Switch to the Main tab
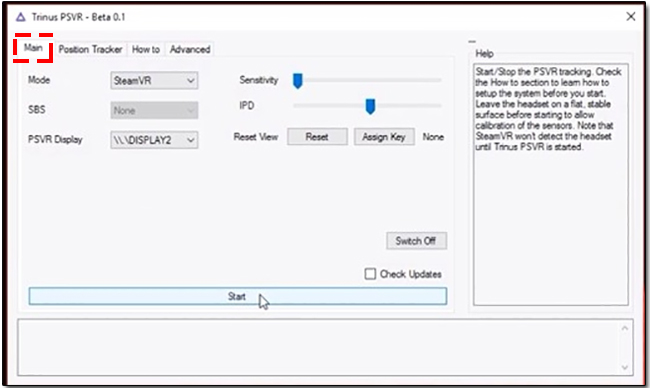 coord(33,48)
